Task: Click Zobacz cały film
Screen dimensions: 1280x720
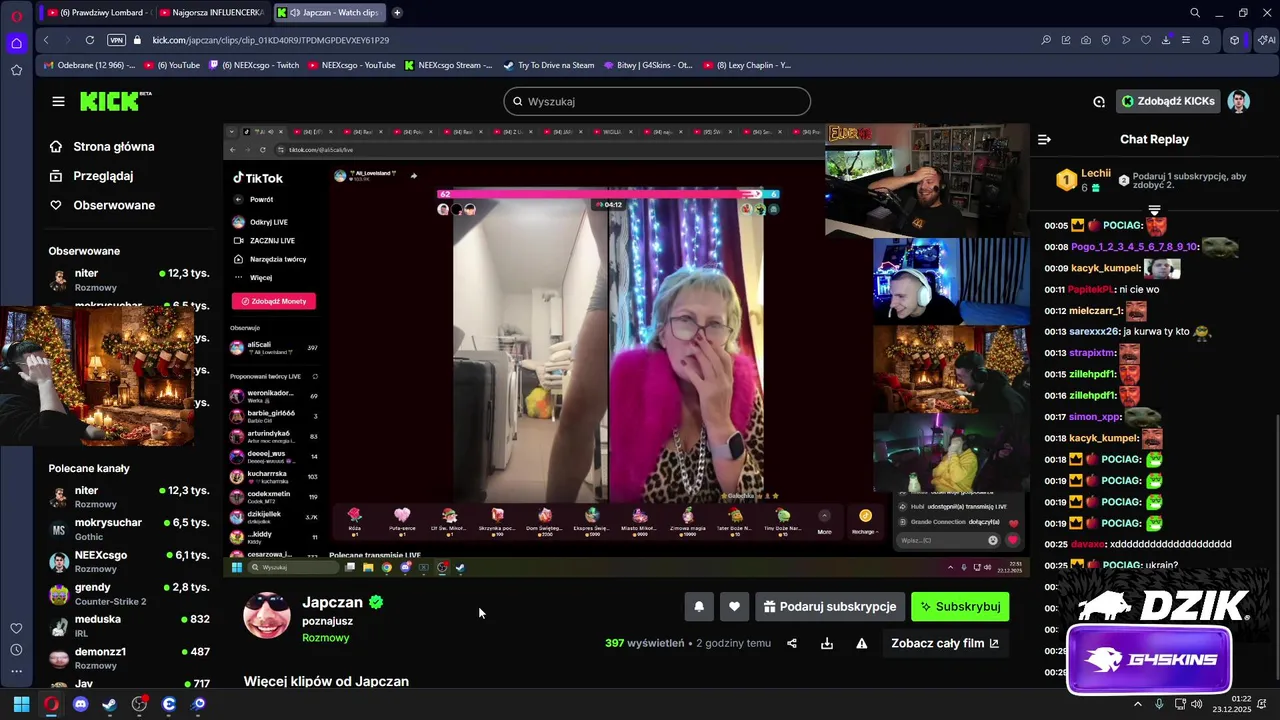Action: point(945,643)
